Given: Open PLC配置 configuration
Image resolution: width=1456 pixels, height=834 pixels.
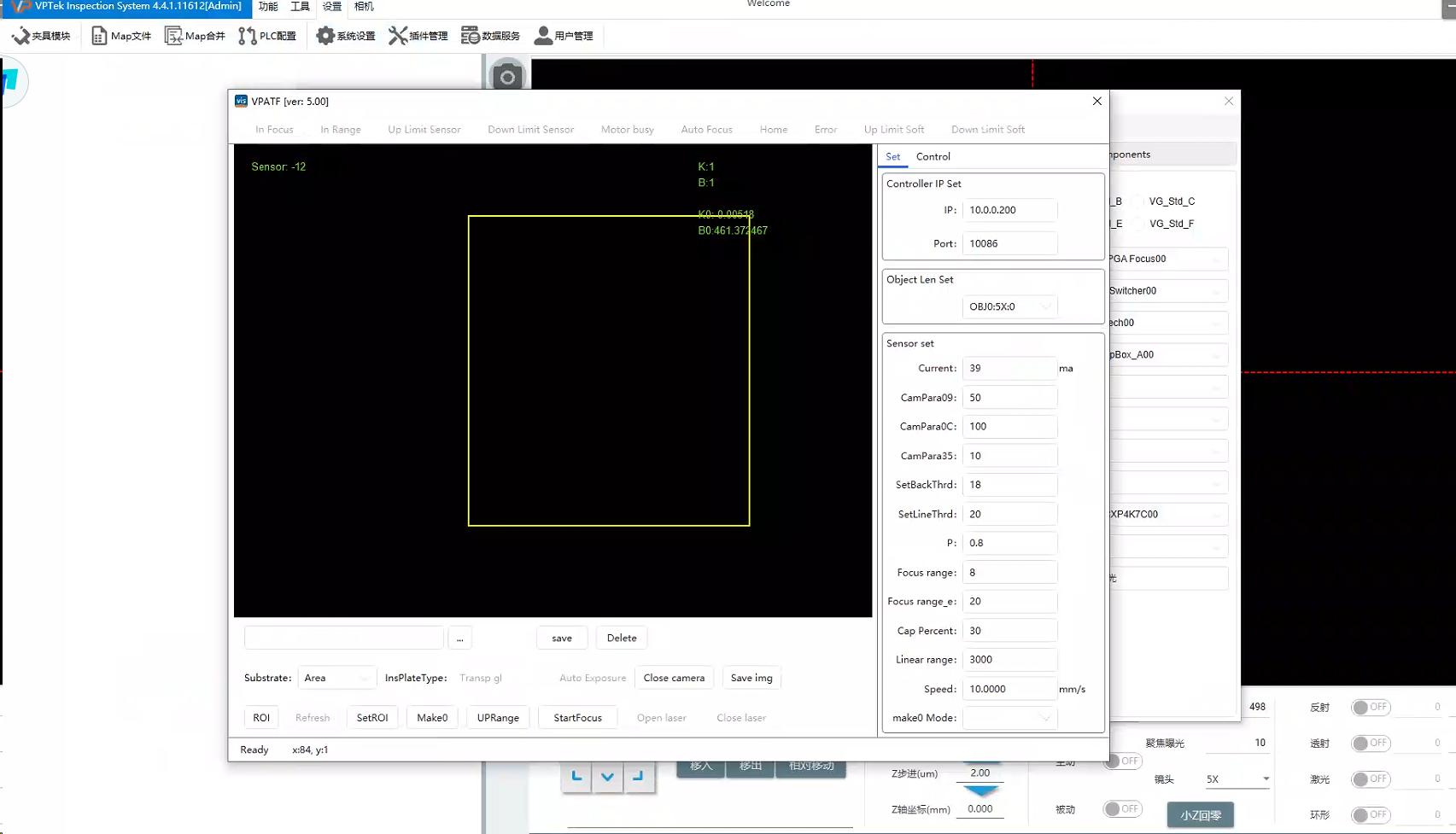Looking at the screenshot, I should [267, 36].
